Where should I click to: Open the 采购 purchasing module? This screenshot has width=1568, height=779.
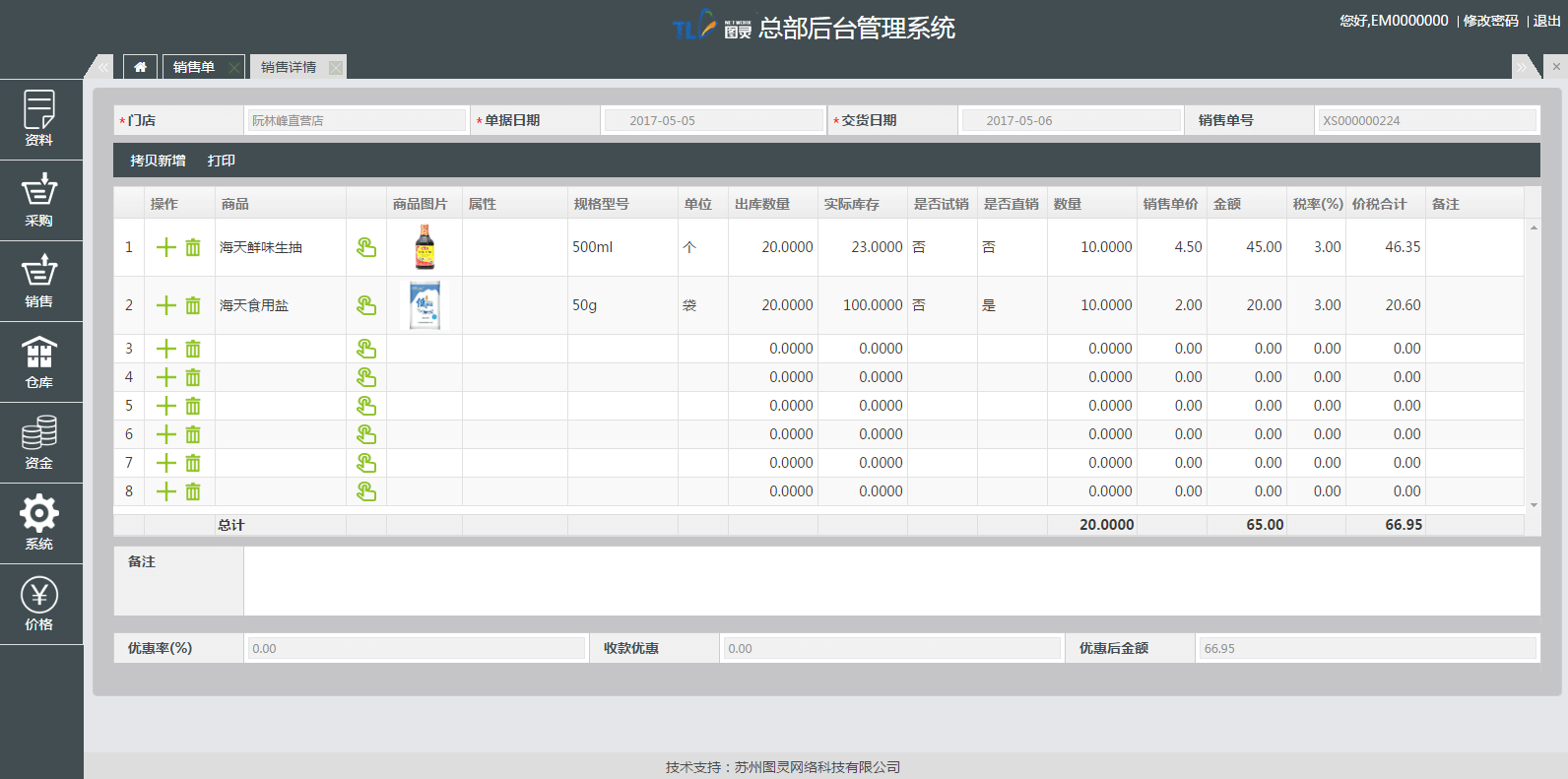pyautogui.click(x=39, y=199)
